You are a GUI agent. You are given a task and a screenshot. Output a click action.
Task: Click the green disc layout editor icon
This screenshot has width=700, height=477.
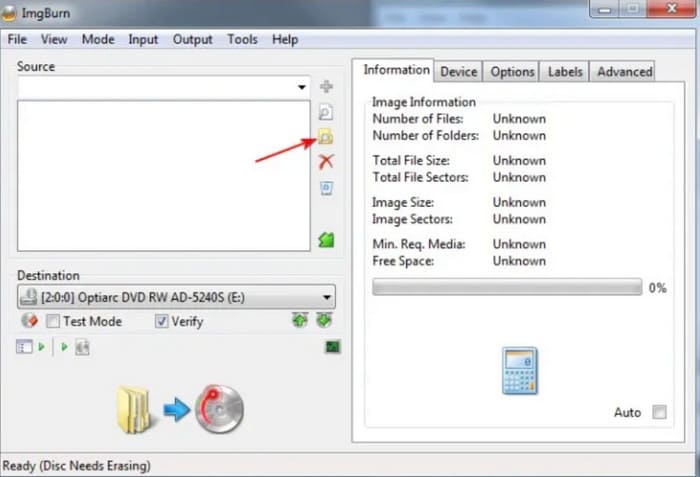[326, 240]
